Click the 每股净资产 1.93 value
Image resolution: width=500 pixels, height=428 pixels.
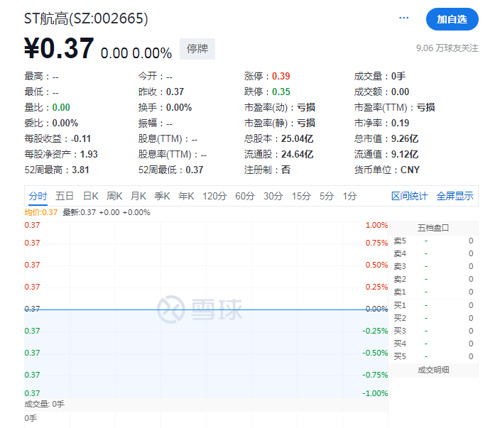89,154
